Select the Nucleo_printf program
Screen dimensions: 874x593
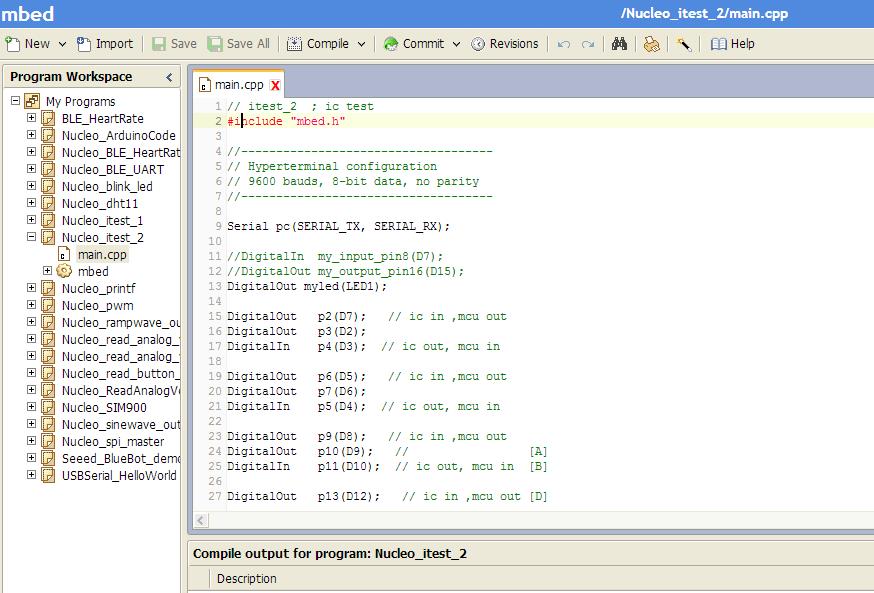(99, 289)
